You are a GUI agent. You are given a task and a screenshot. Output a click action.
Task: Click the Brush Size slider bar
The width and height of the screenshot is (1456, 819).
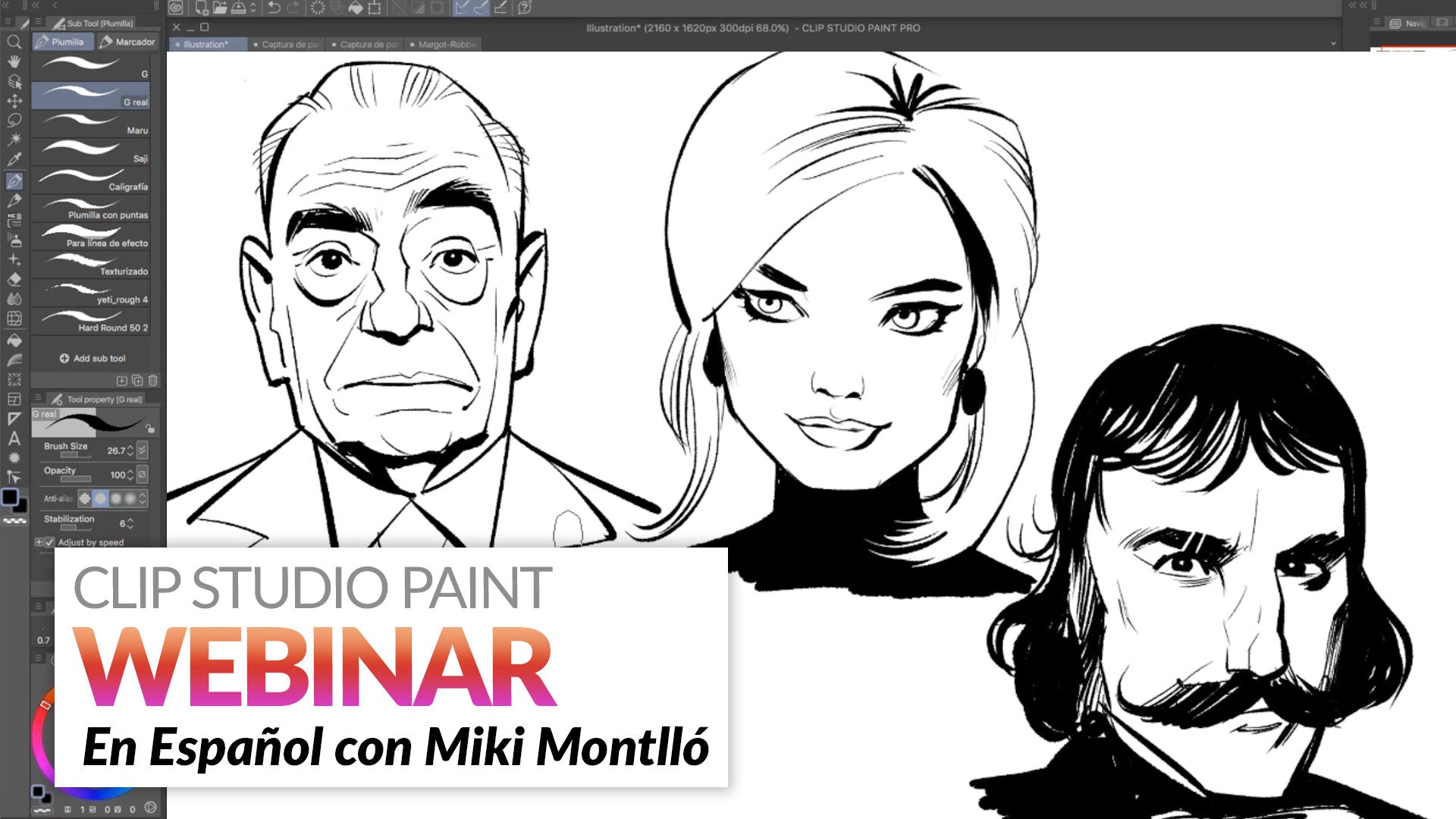pyautogui.click(x=76, y=455)
